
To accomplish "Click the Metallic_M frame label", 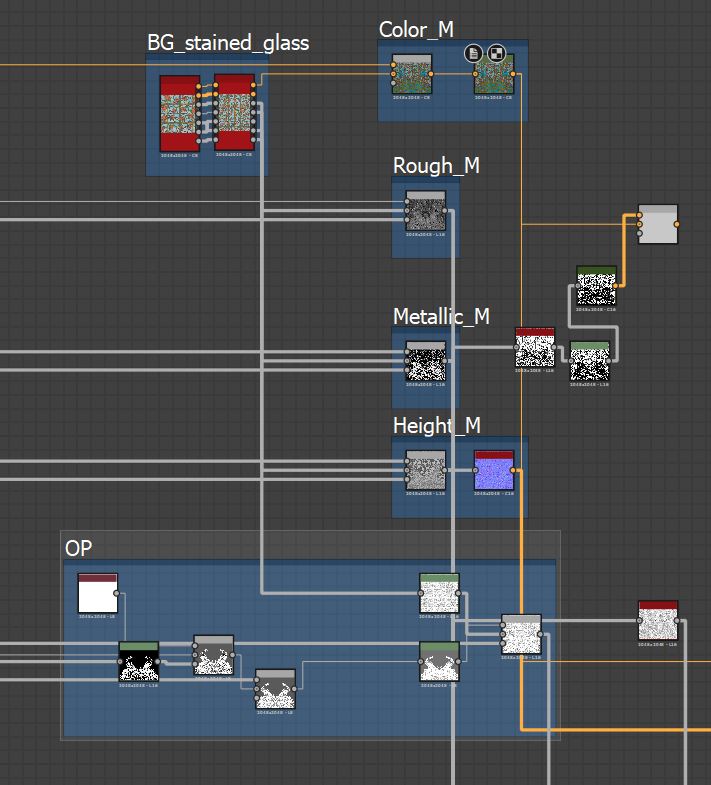I will click(x=441, y=317).
